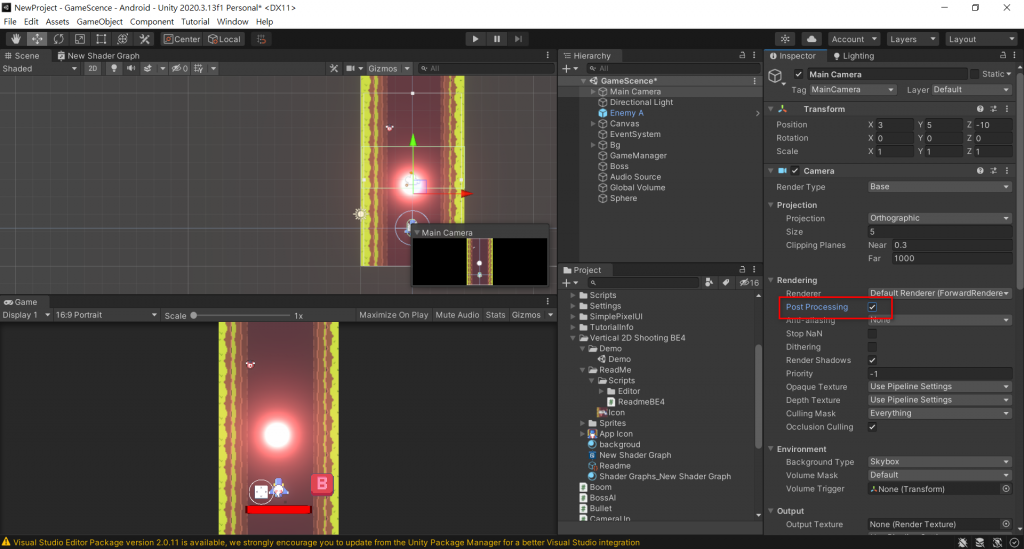Toggle scene grid visibility icon
This screenshot has width=1024, height=549.
pos(199,69)
